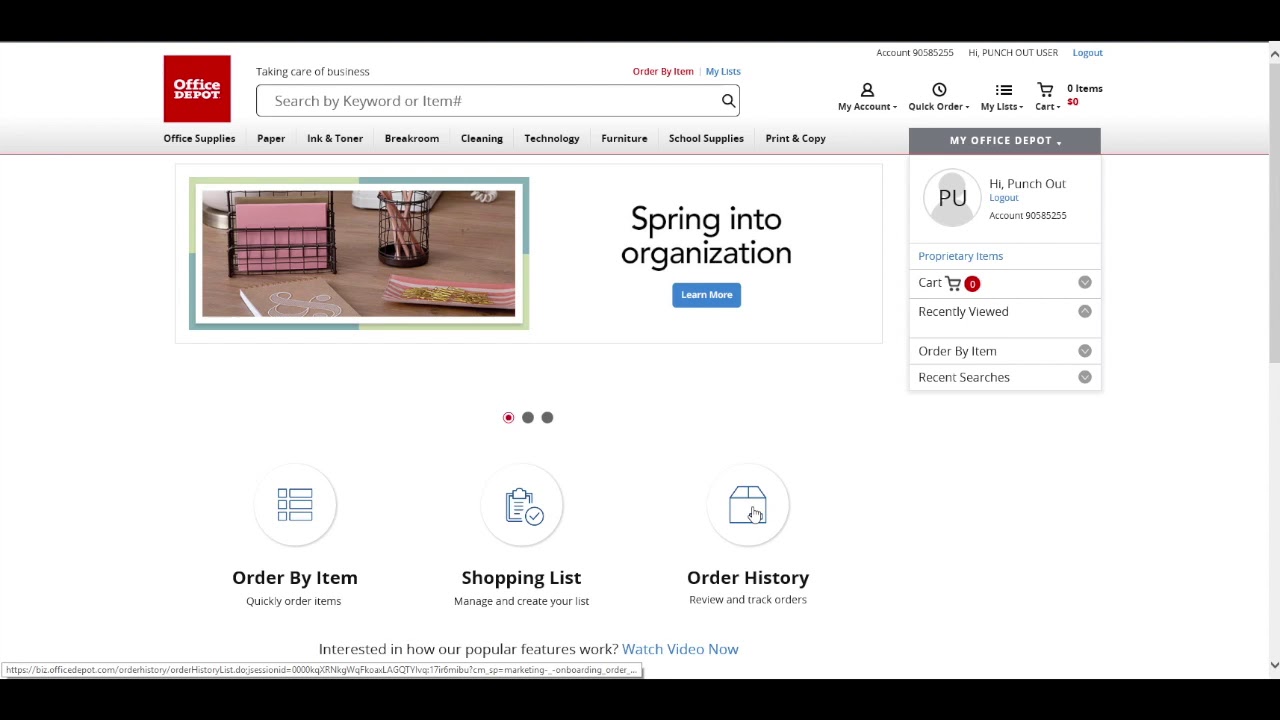The image size is (1280, 720).
Task: Click 'Manage and create your list' text
Action: pos(521,601)
